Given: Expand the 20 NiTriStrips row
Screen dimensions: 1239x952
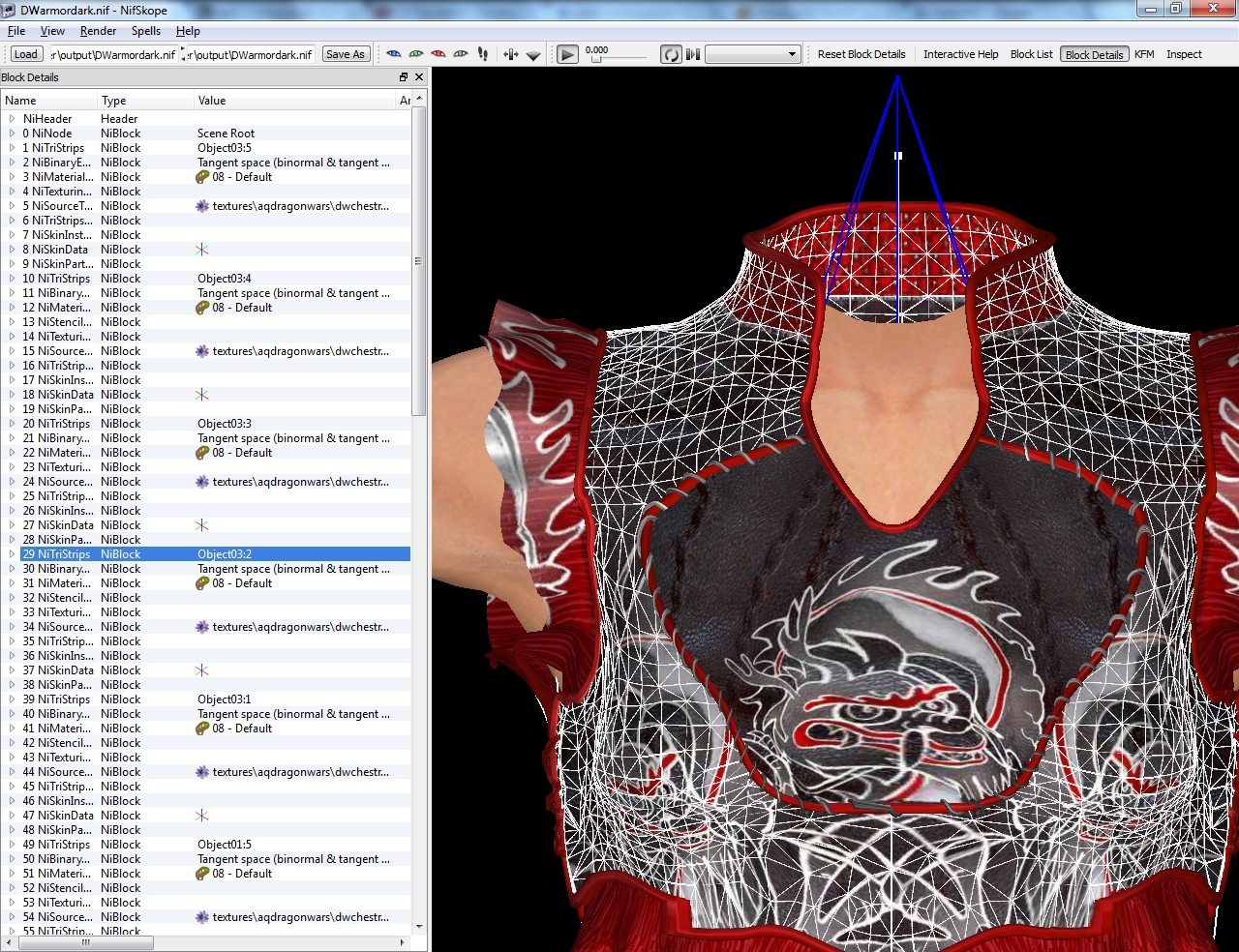Looking at the screenshot, I should (x=12, y=424).
